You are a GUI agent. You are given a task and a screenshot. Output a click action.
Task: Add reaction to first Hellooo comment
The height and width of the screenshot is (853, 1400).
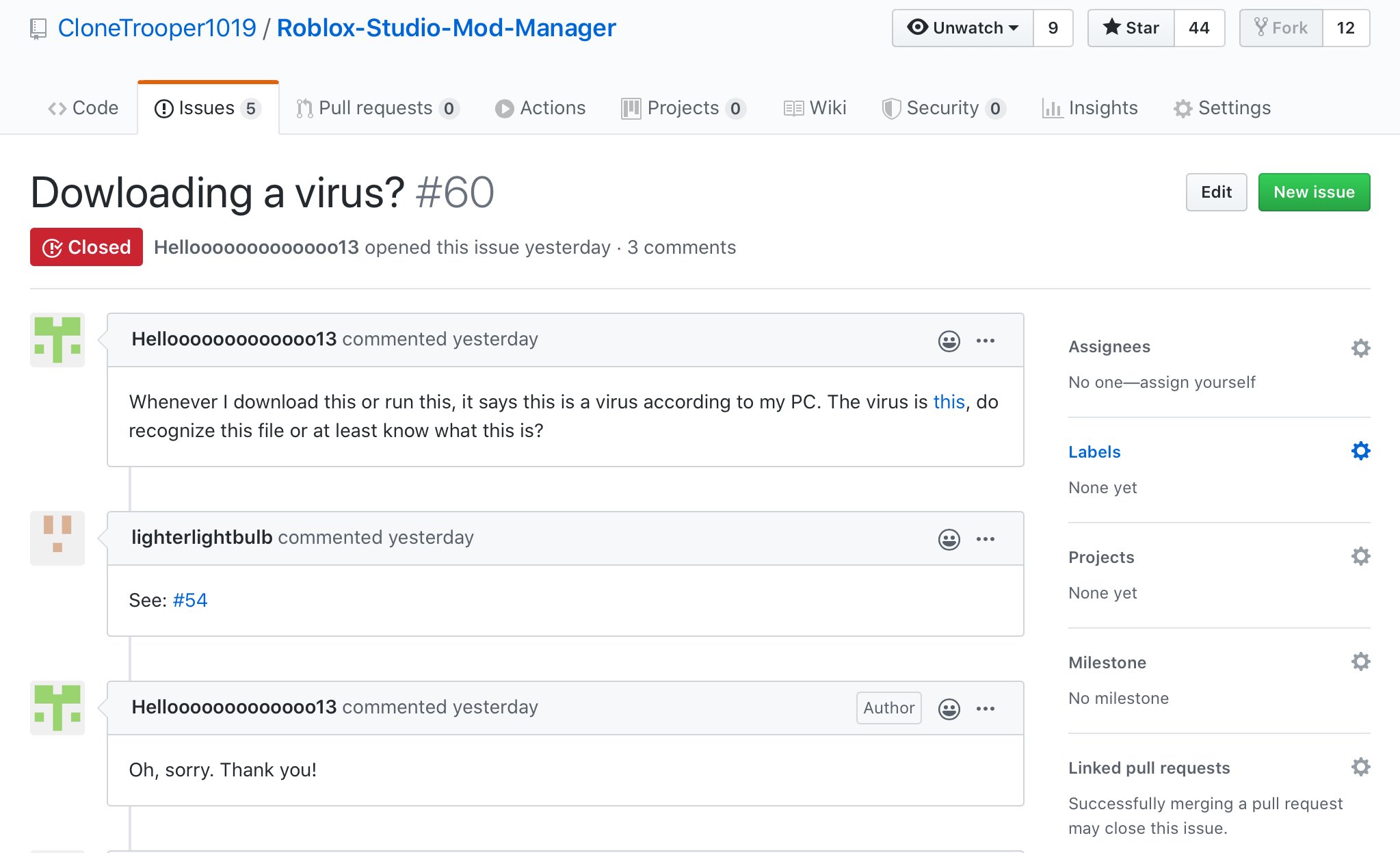(x=949, y=341)
